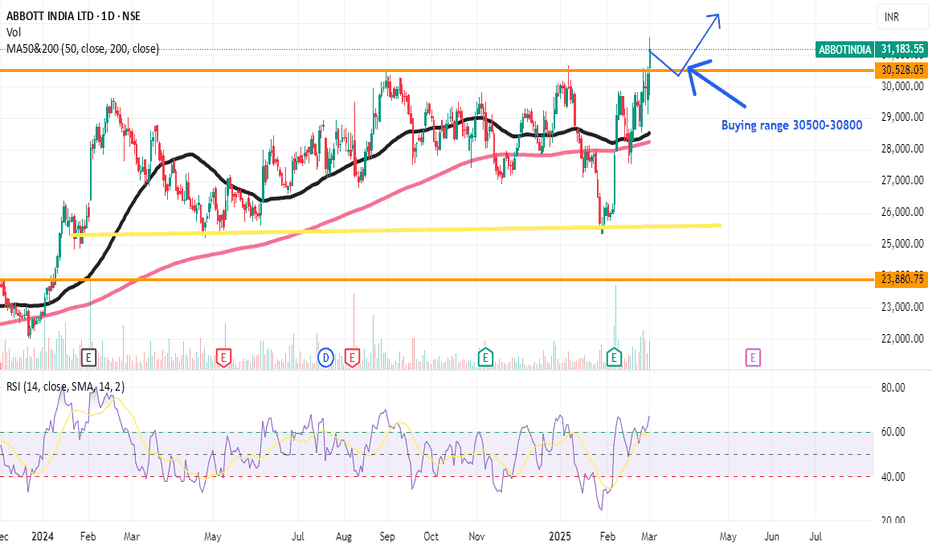Click the 31,183.55 last price label
Screen dimensions: 932x550
902,49
